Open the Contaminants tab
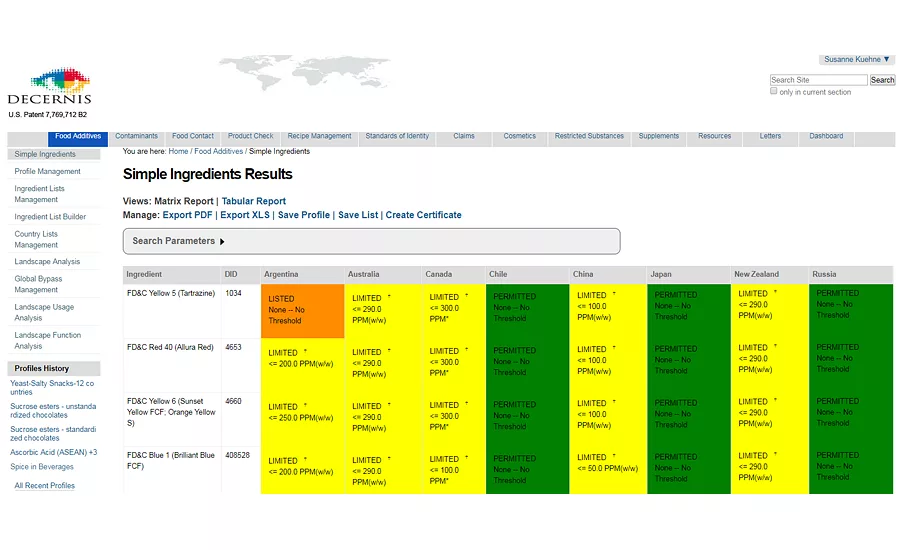This screenshot has width=900, height=550. (x=136, y=136)
